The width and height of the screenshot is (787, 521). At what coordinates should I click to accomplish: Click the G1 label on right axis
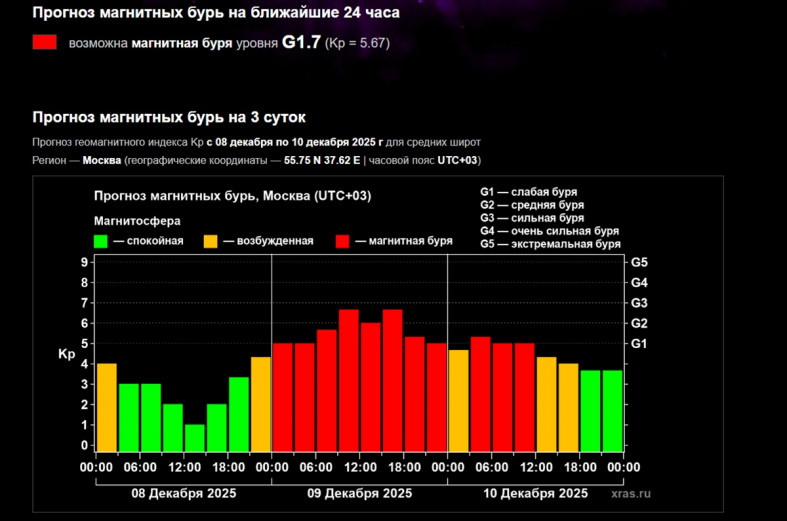[x=640, y=344]
